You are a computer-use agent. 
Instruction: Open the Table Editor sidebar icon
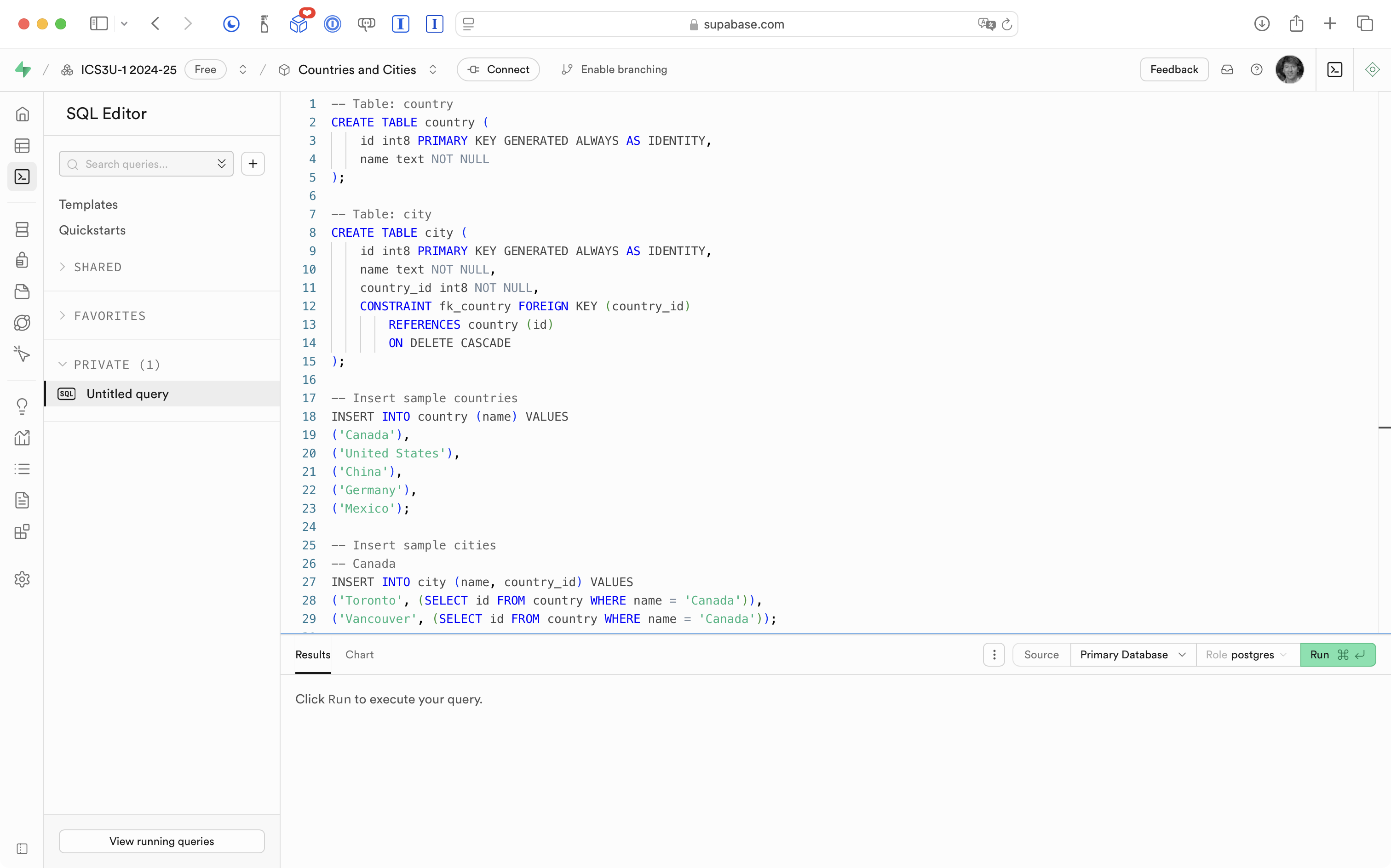click(x=23, y=146)
